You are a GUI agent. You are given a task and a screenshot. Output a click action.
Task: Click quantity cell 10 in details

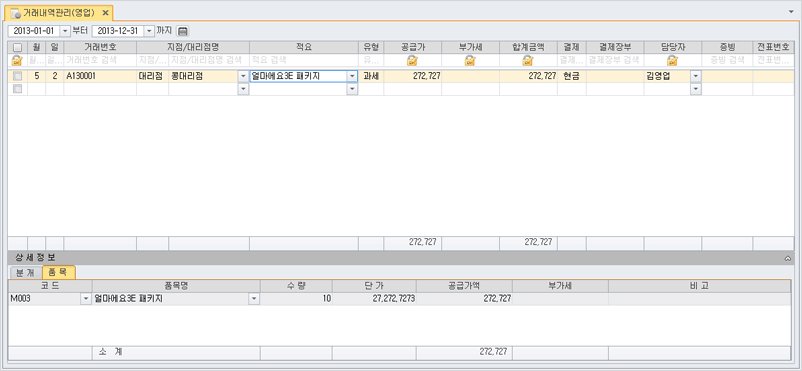point(296,299)
